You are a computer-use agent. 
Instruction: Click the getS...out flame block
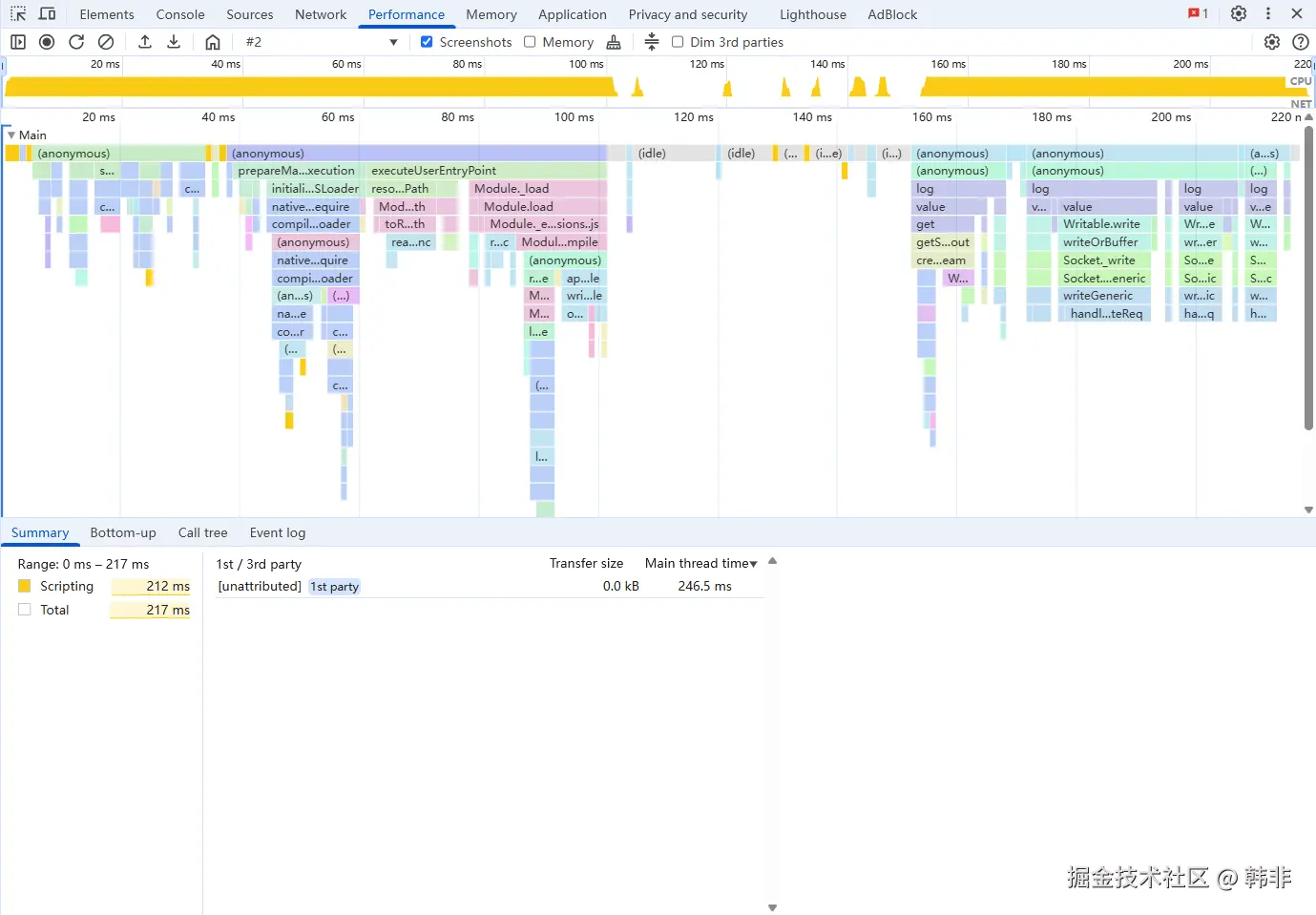coord(944,242)
